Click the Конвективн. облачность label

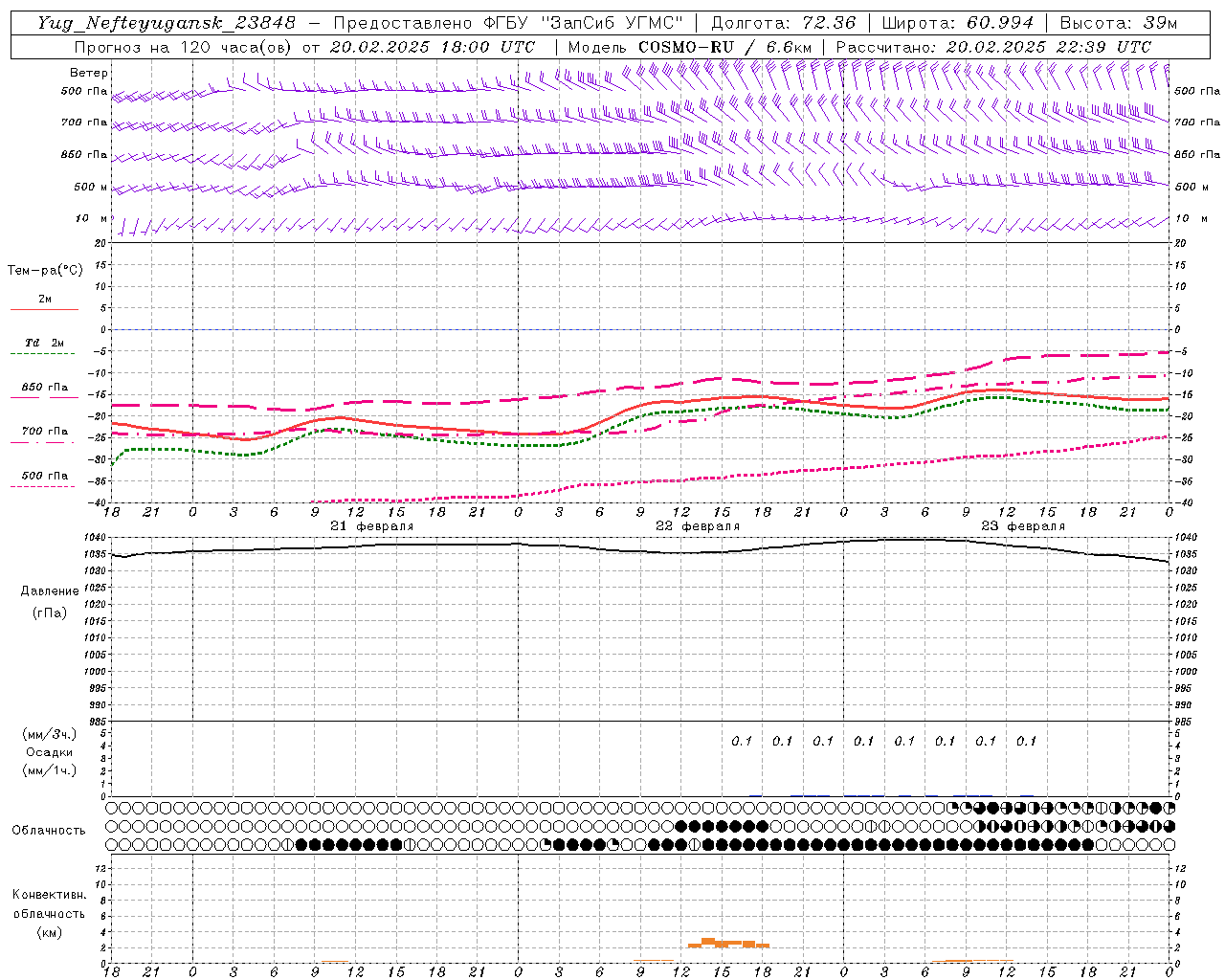[x=49, y=904]
